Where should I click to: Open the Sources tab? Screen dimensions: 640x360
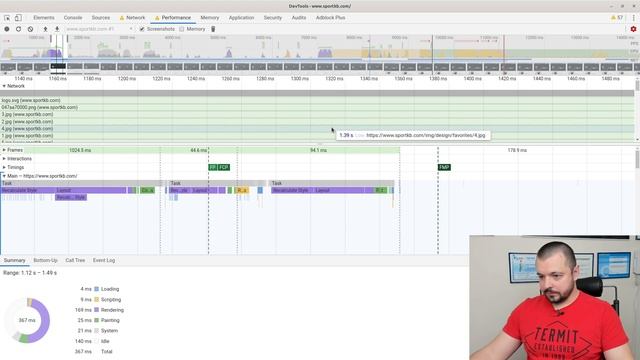pos(100,18)
